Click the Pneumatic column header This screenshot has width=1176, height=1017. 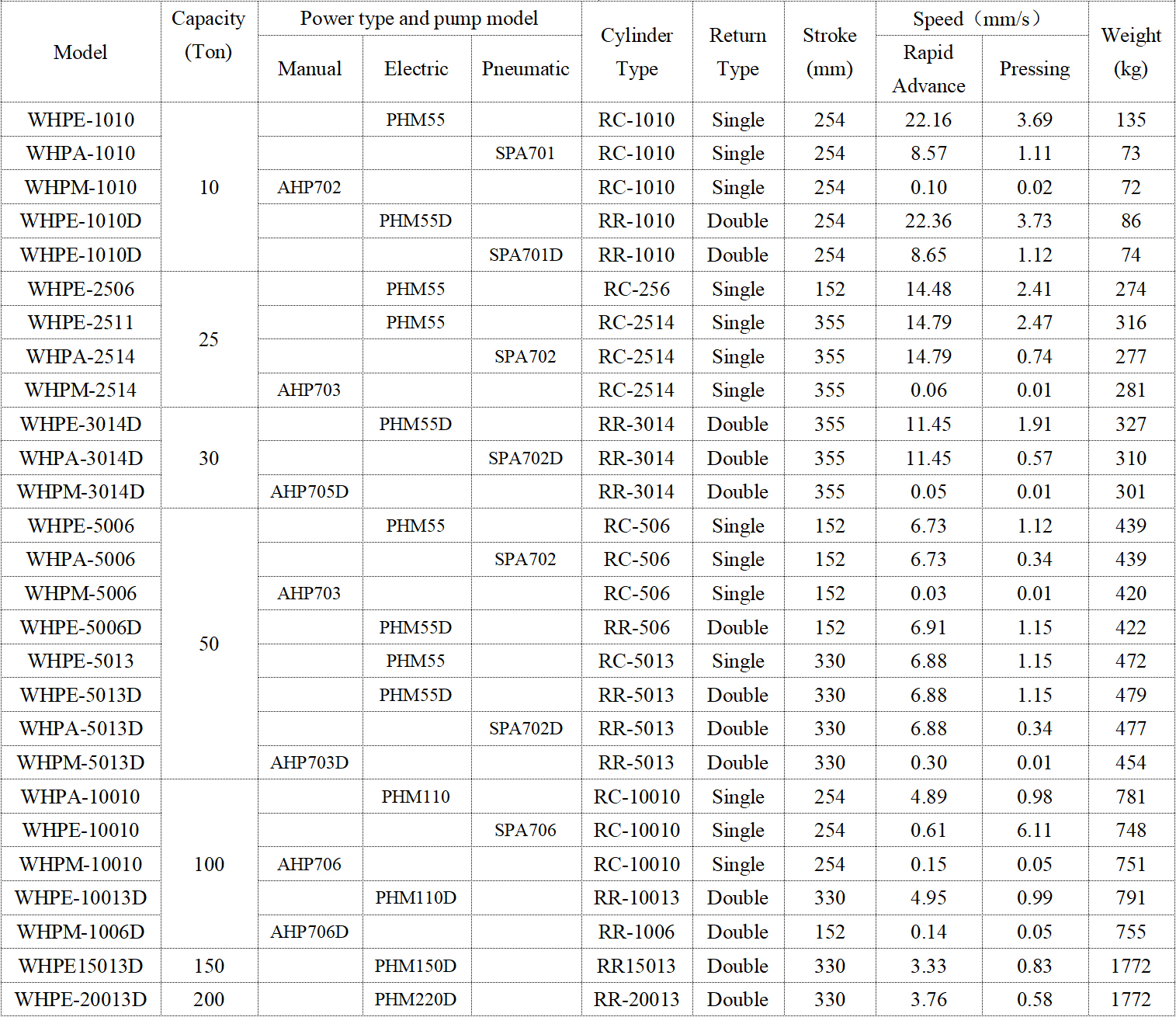tap(526, 69)
